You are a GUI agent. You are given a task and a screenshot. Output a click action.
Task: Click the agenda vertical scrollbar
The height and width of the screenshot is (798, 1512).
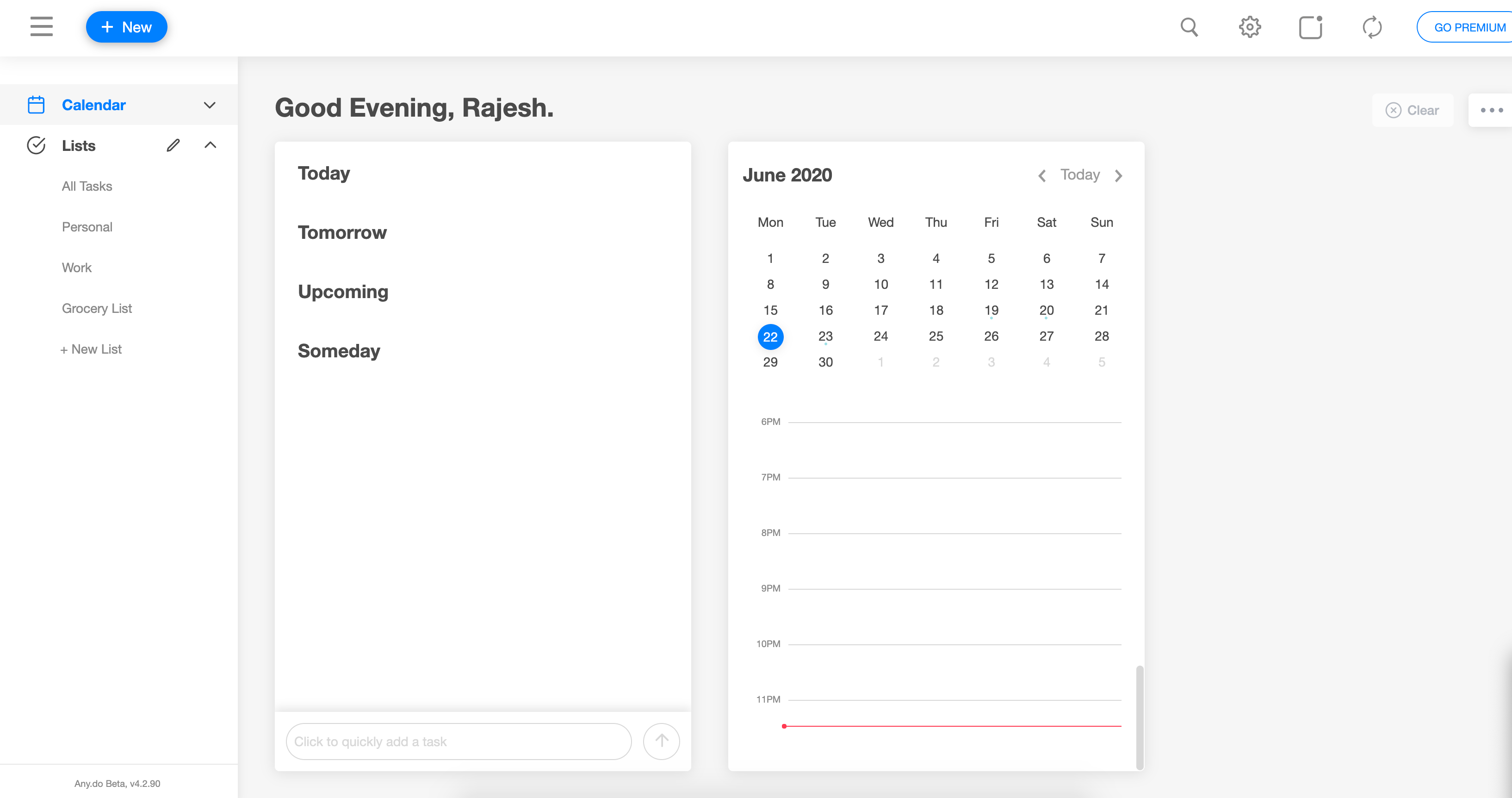[1139, 717]
